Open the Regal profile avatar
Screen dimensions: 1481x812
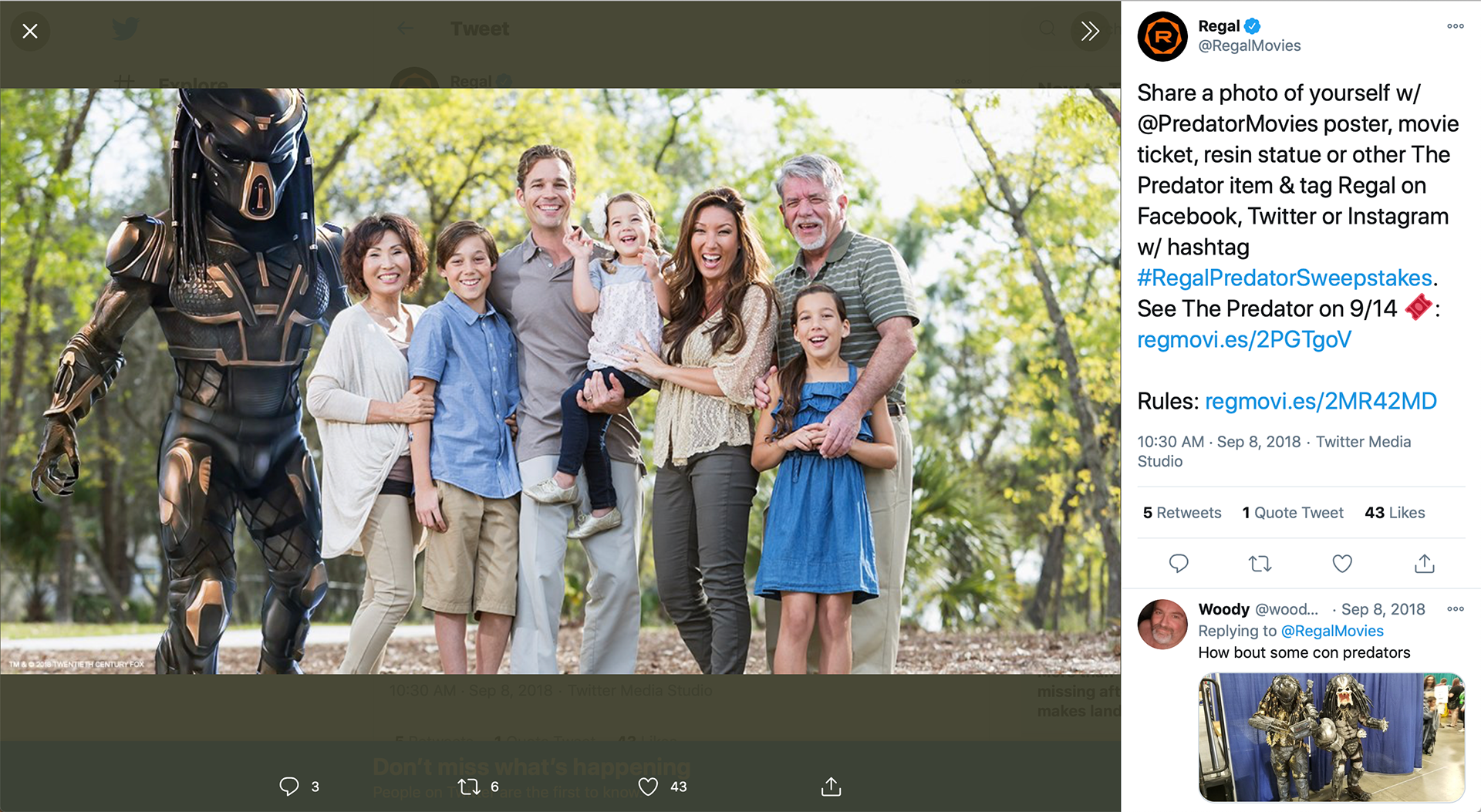pyautogui.click(x=1162, y=36)
